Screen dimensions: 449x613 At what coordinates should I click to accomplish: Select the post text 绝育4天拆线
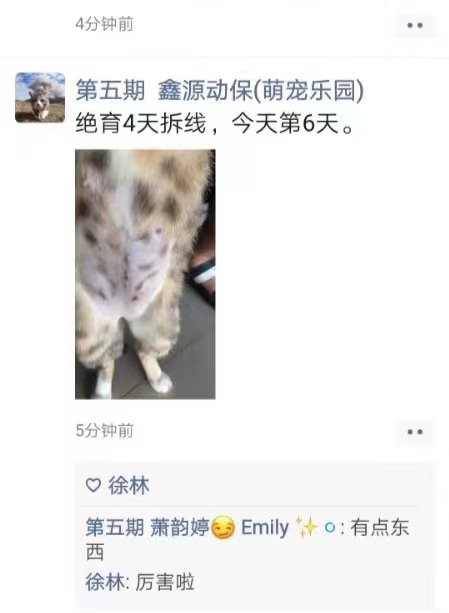tap(141, 124)
